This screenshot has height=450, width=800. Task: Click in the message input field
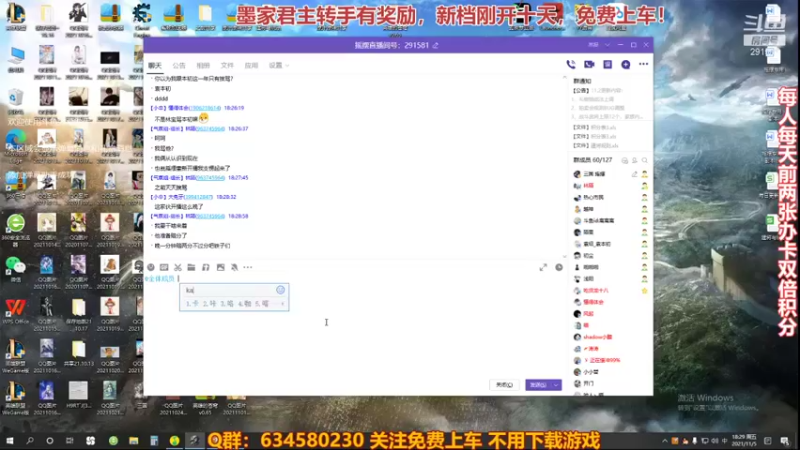pos(356,327)
